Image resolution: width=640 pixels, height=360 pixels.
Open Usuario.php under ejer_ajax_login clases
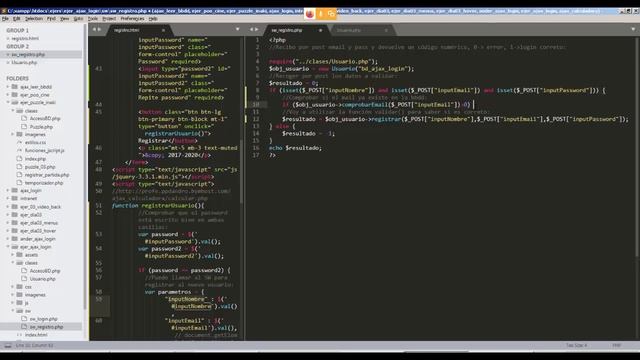point(43,279)
